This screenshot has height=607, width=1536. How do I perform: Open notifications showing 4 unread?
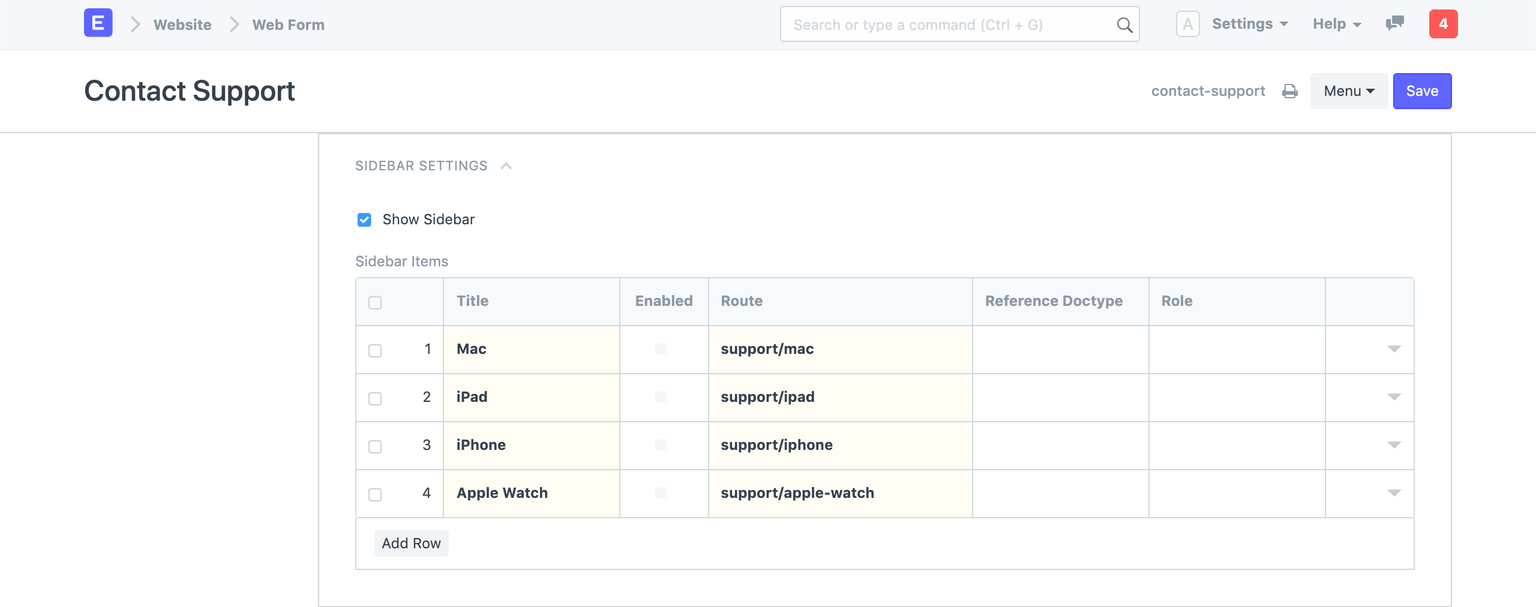tap(1443, 23)
